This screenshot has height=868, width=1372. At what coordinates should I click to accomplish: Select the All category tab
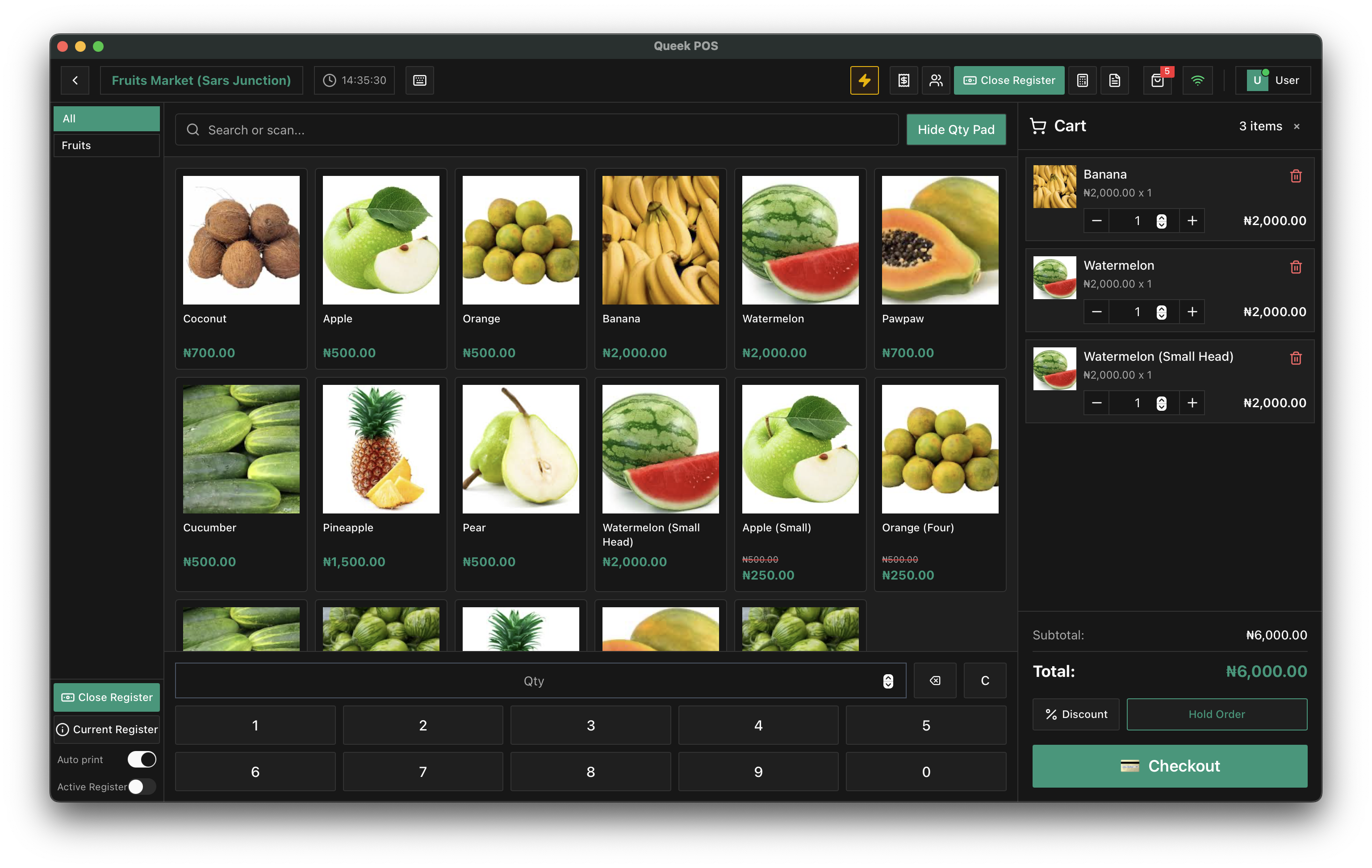tap(107, 118)
